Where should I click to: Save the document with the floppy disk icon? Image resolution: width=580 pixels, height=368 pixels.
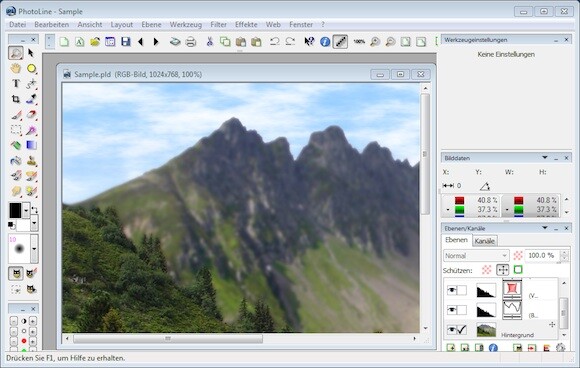point(126,41)
